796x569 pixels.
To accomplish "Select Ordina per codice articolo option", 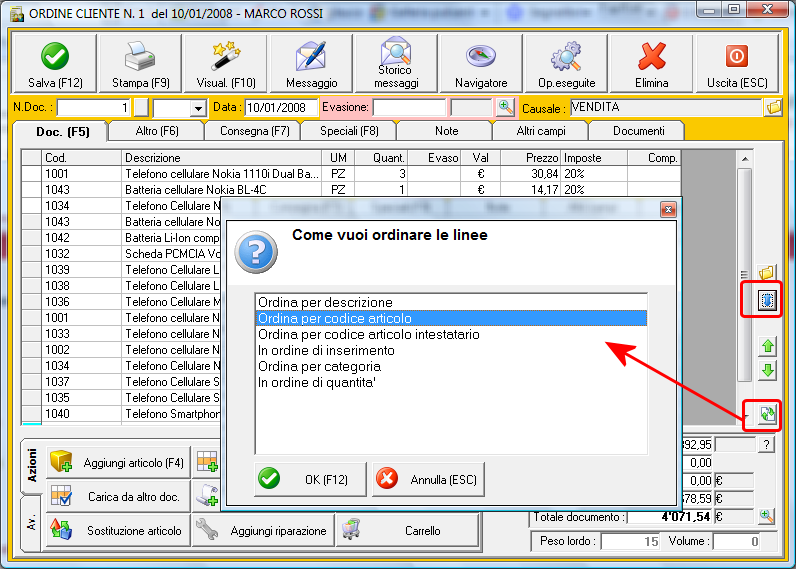I will point(451,318).
